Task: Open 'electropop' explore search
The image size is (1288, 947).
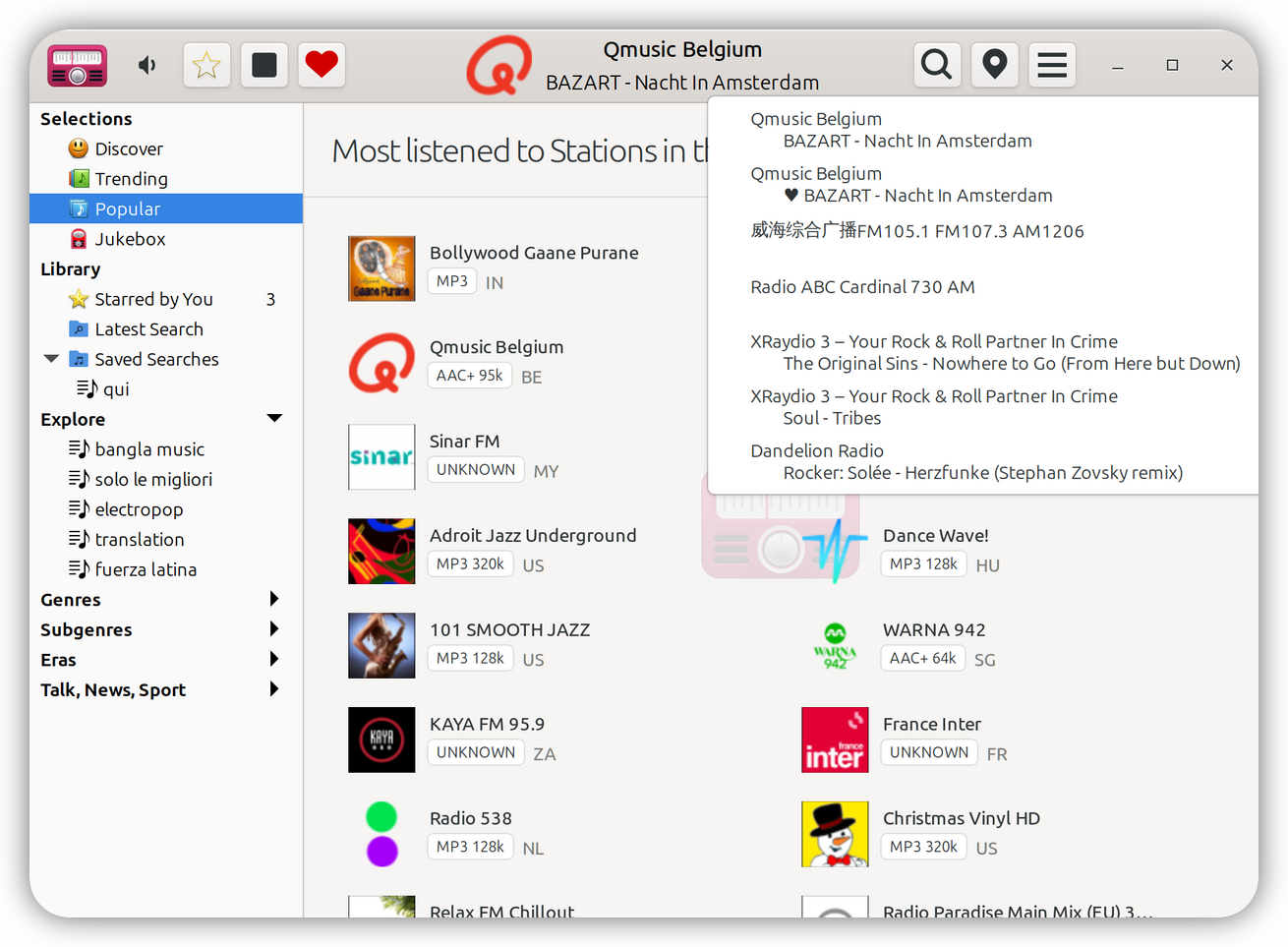Action: [139, 509]
